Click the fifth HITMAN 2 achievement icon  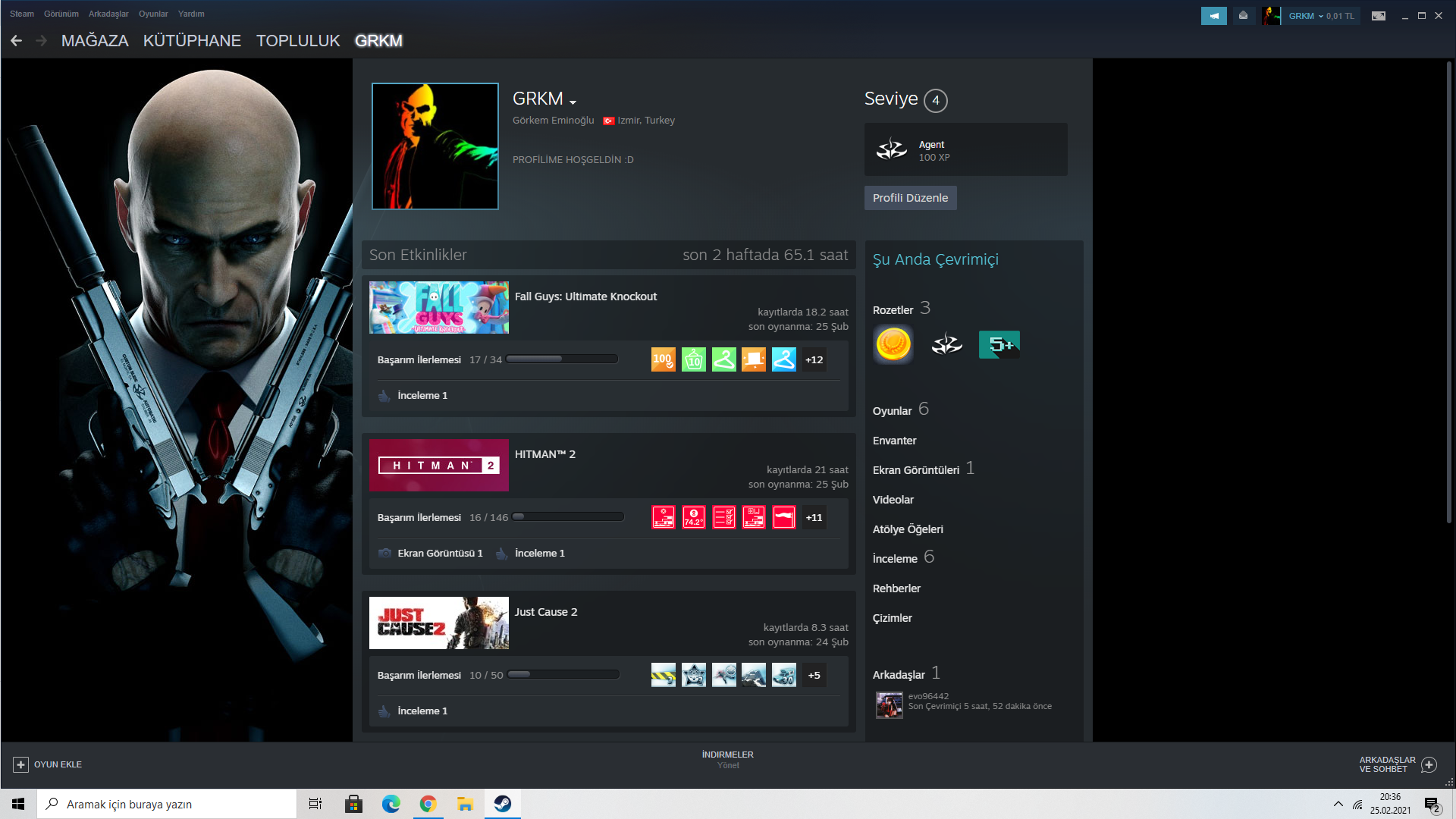pos(784,517)
